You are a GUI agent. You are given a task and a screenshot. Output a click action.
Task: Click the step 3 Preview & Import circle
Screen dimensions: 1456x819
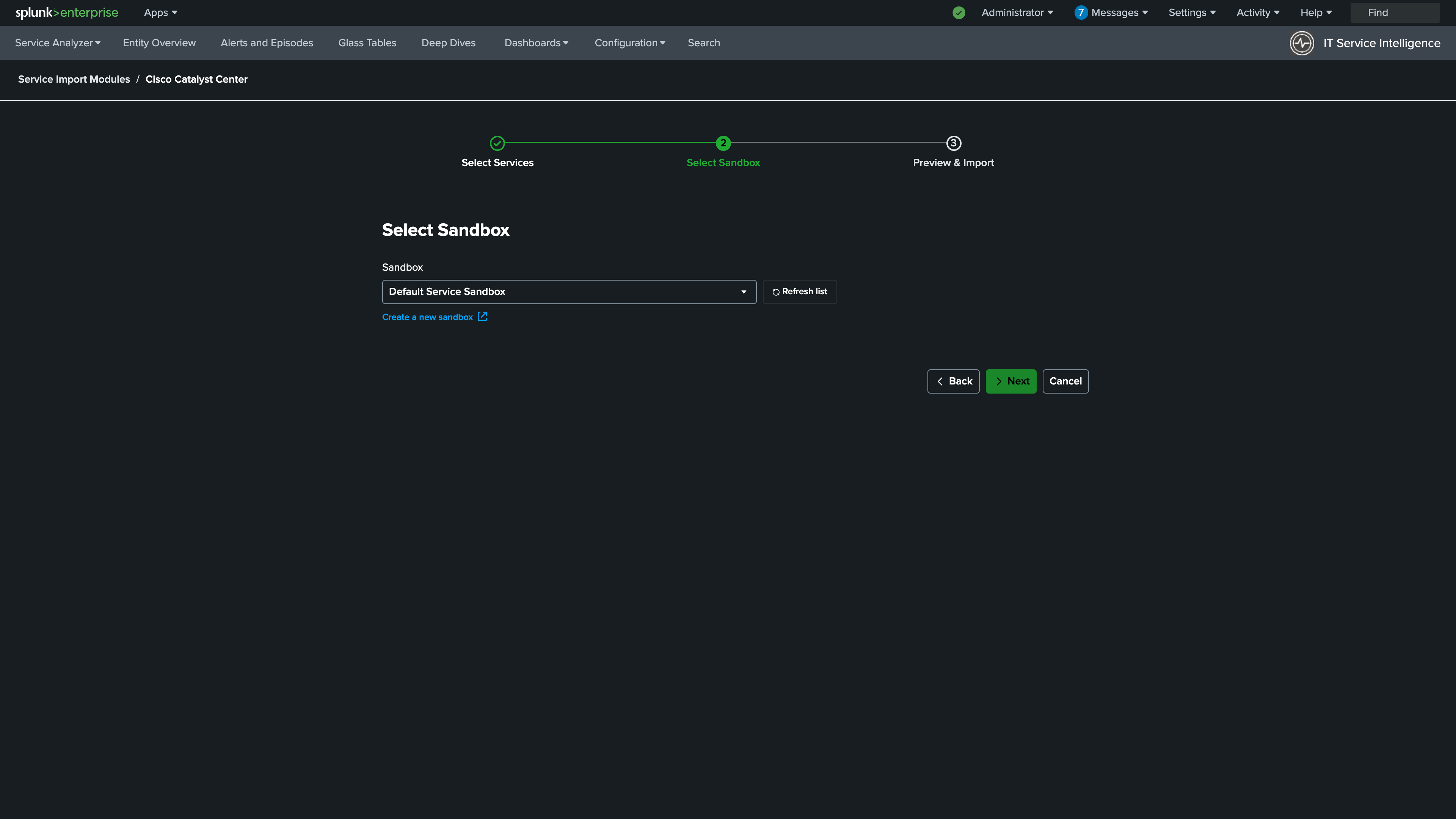(954, 143)
